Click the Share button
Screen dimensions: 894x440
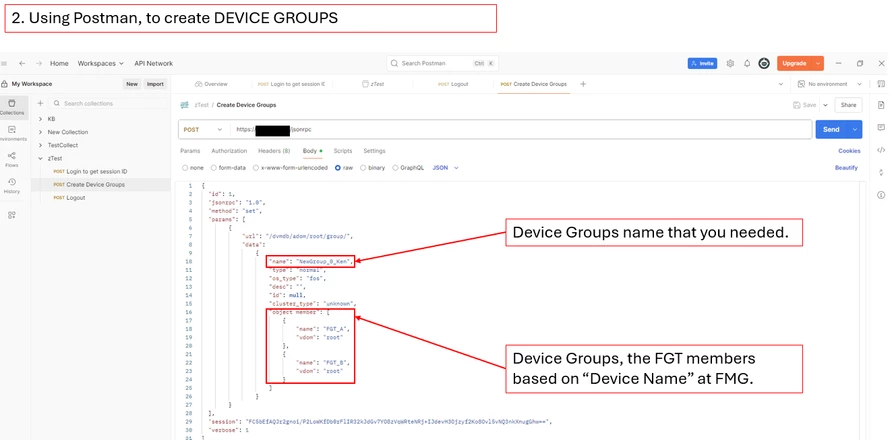pyautogui.click(x=848, y=105)
